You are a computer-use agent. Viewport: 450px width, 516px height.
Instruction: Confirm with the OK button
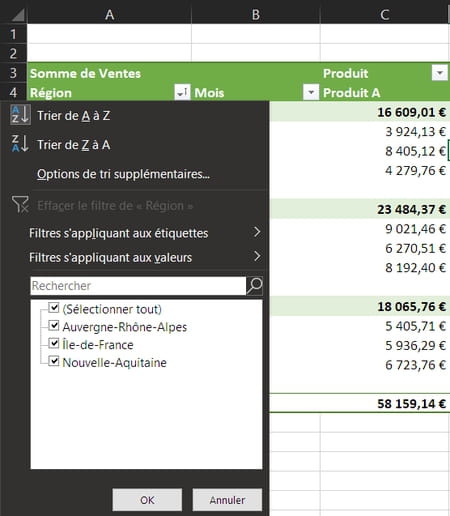tap(147, 500)
